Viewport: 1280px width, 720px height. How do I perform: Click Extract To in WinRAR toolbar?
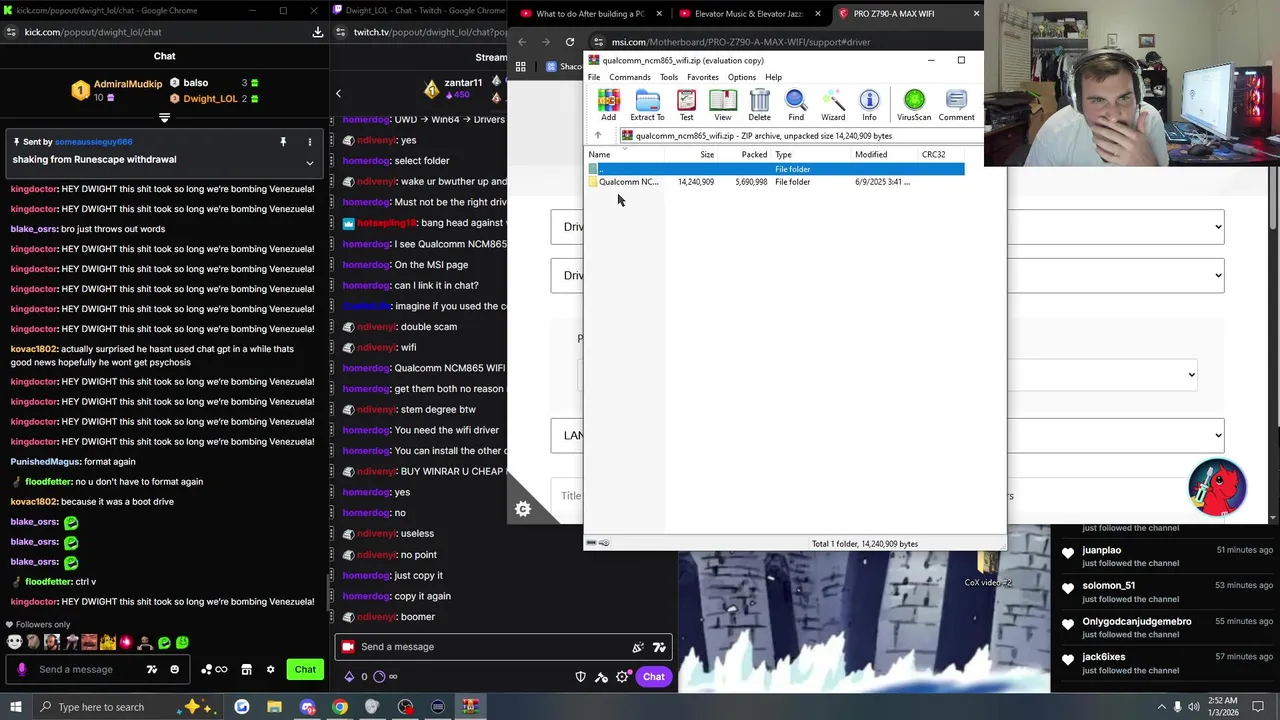647,105
